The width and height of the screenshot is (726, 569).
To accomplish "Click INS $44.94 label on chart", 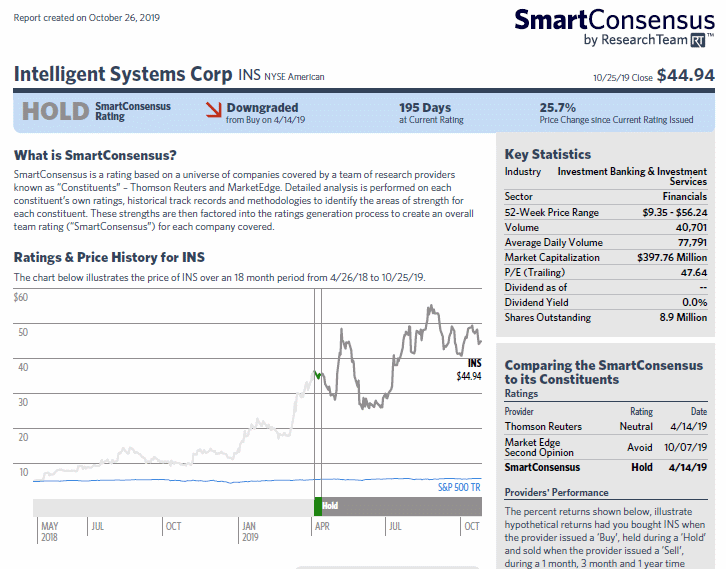I will [x=469, y=369].
